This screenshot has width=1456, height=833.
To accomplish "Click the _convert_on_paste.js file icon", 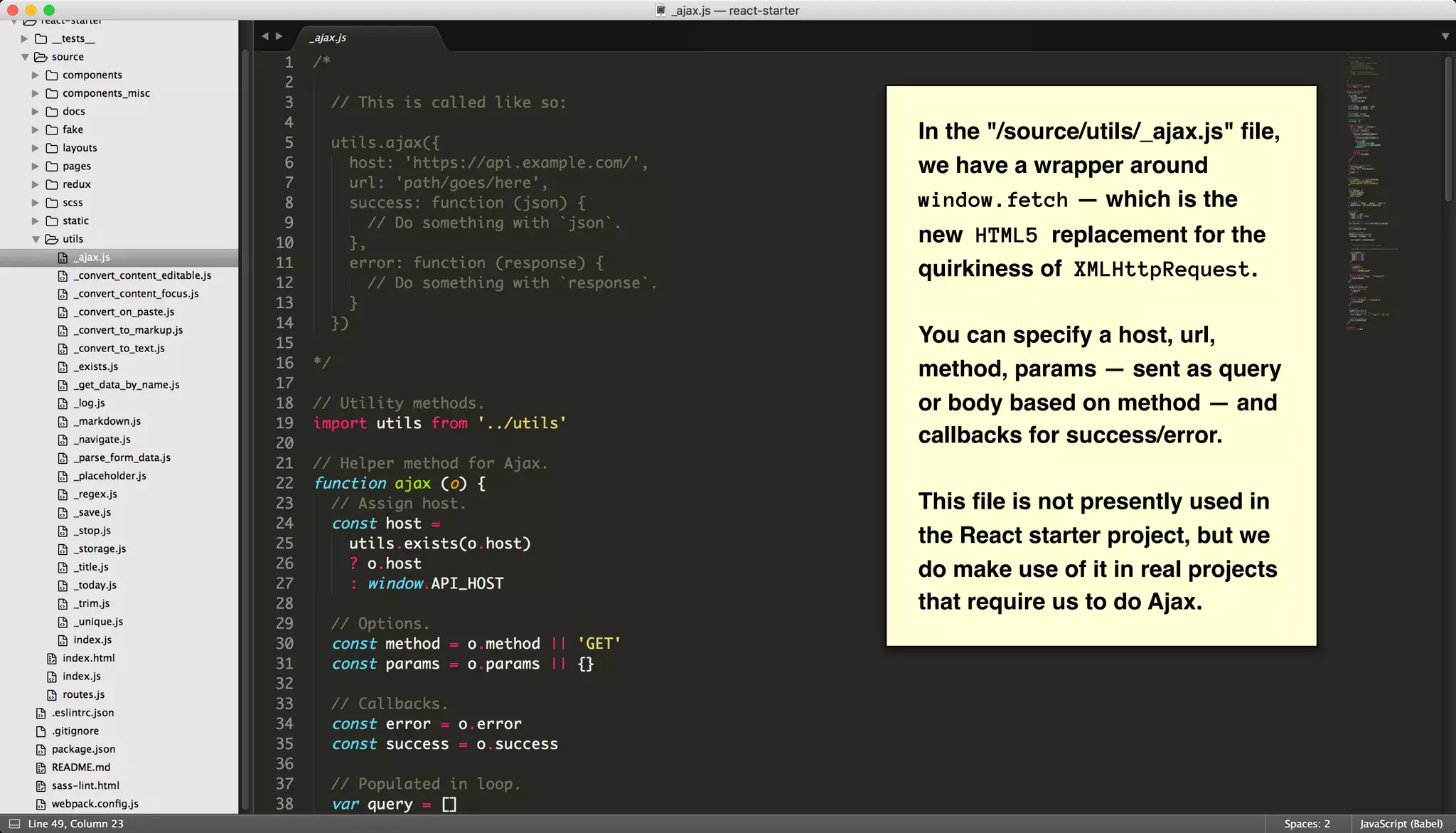I will [x=63, y=312].
